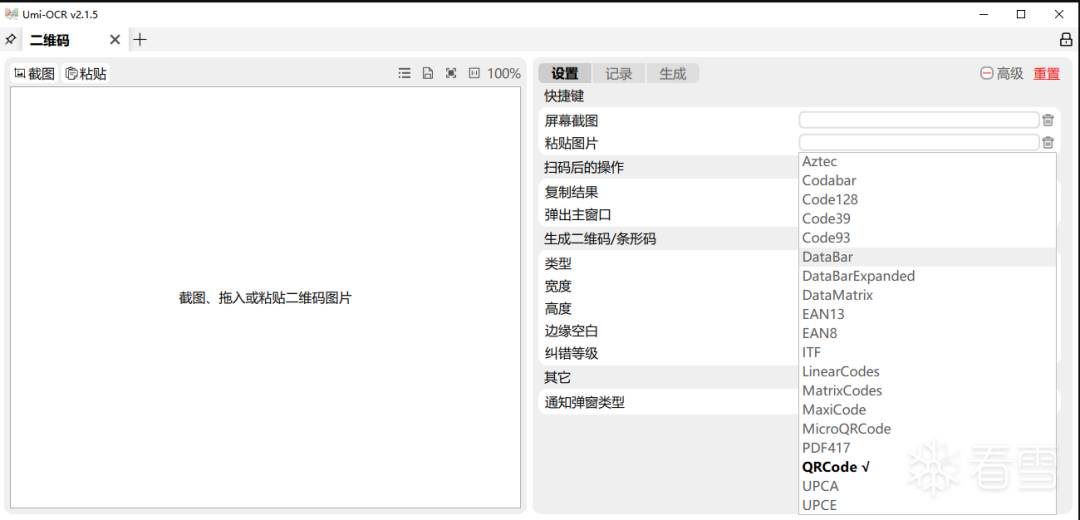Click the list view icon in image toolbar
Screen dimensions: 1080x520
pyautogui.click(x=405, y=73)
